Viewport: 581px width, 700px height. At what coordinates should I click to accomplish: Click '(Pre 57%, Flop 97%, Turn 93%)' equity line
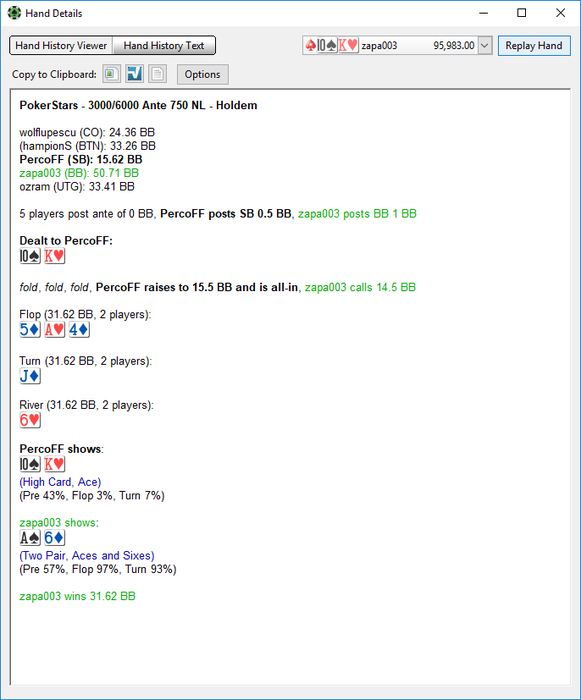[x=98, y=569]
